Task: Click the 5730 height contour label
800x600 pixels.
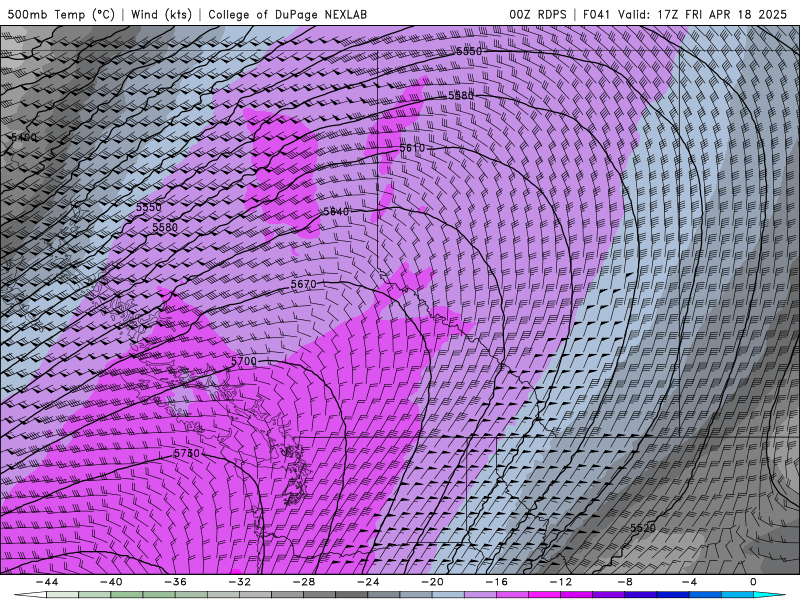Action: tap(187, 453)
